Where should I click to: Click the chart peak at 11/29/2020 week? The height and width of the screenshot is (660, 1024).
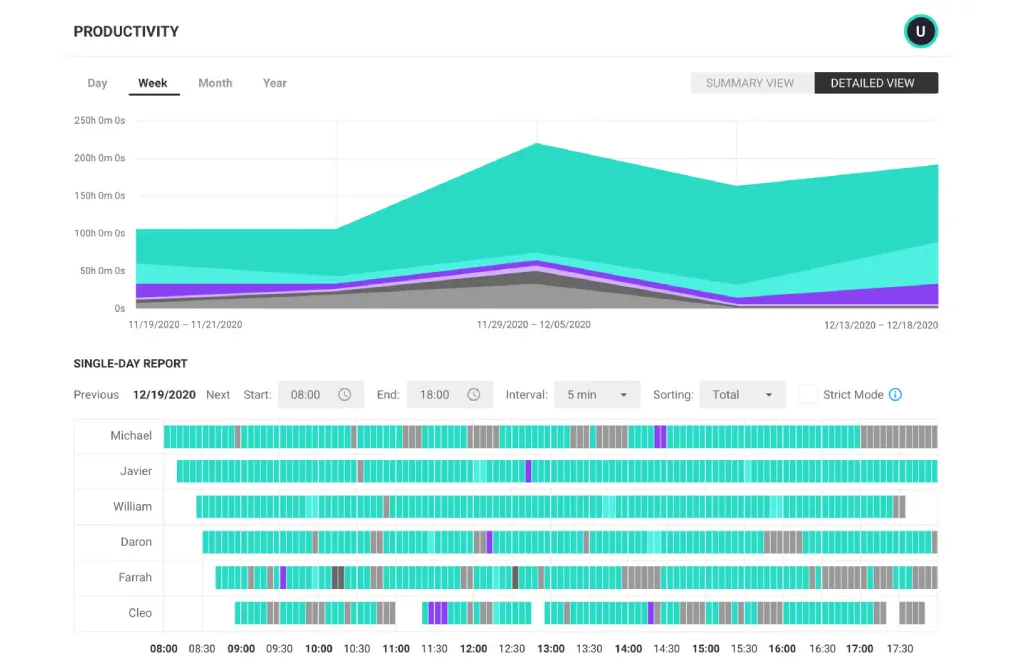[x=537, y=144]
